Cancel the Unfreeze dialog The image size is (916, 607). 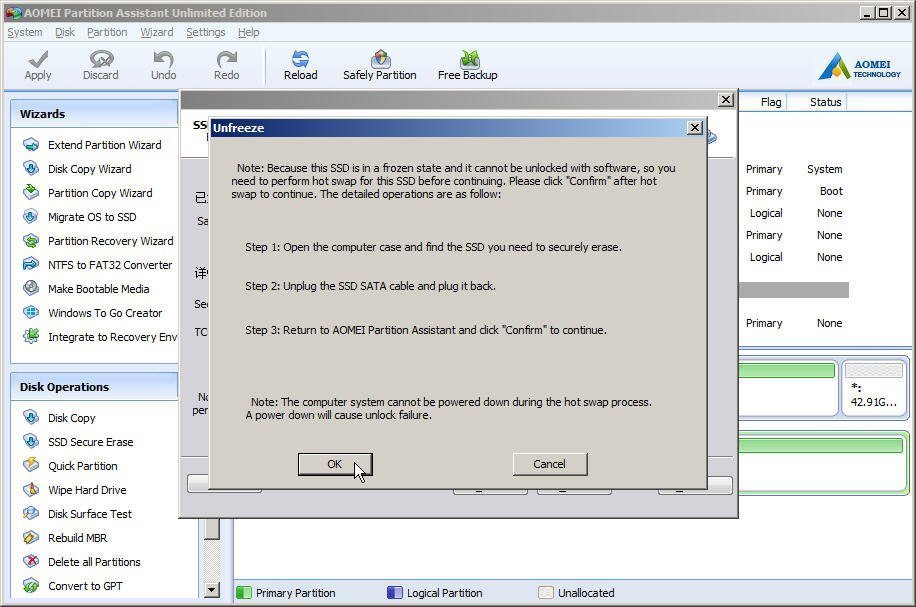tap(550, 464)
